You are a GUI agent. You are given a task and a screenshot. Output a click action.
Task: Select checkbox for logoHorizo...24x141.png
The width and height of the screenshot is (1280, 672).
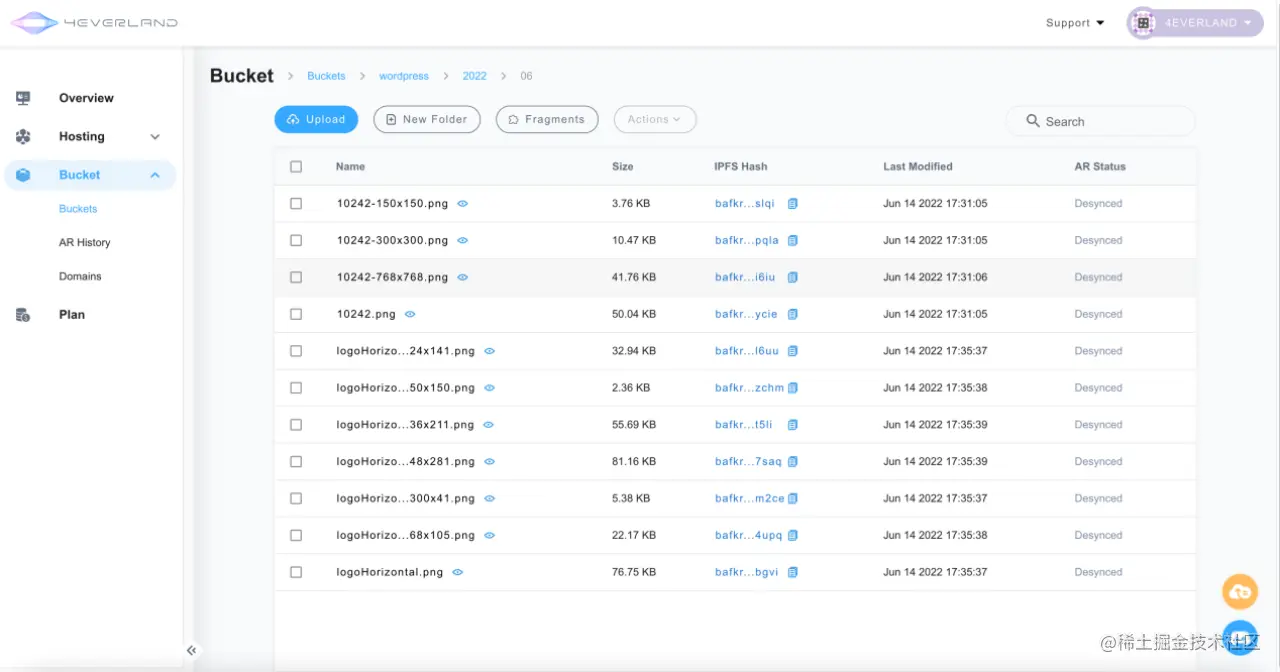(296, 351)
